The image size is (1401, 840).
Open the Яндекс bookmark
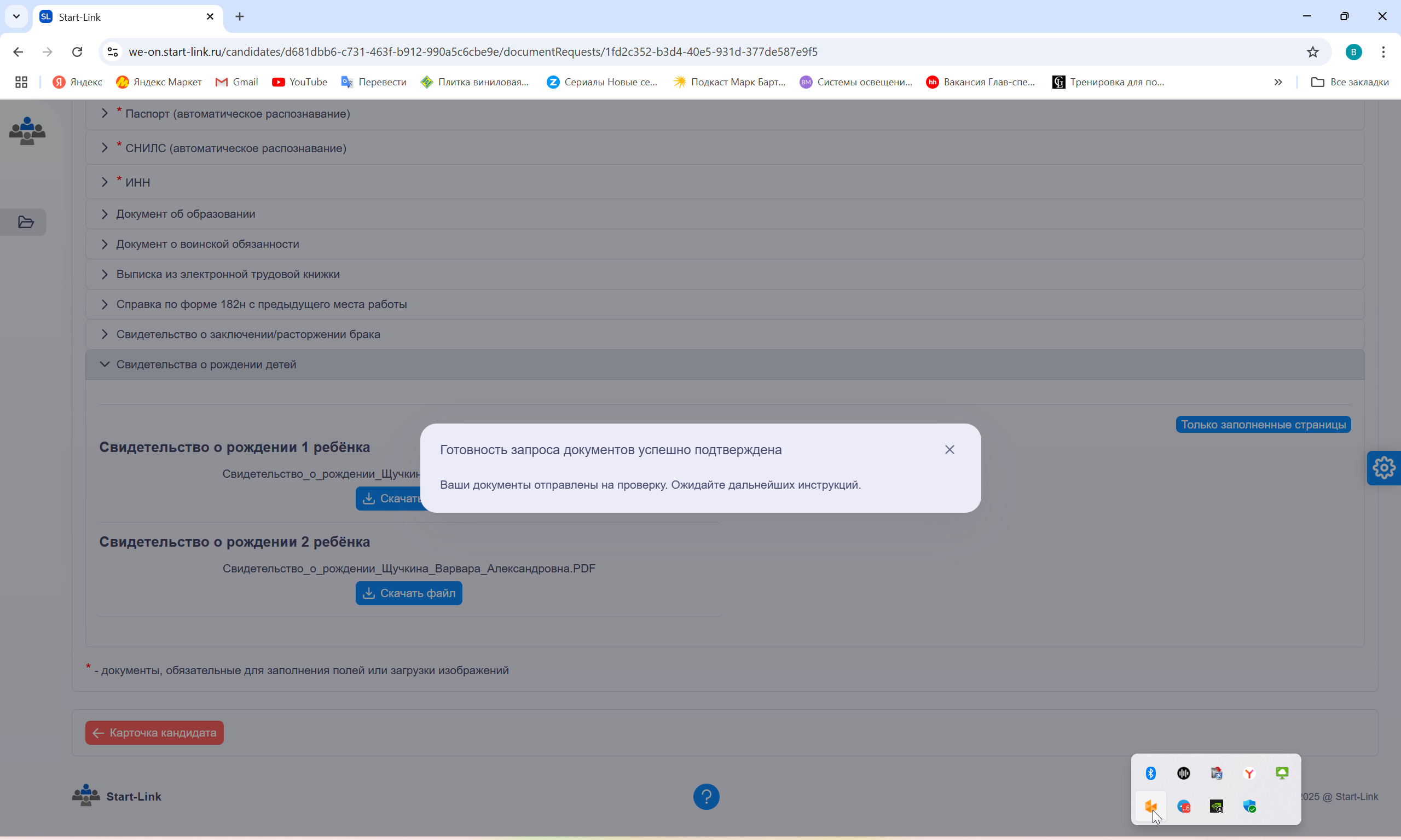tap(78, 82)
